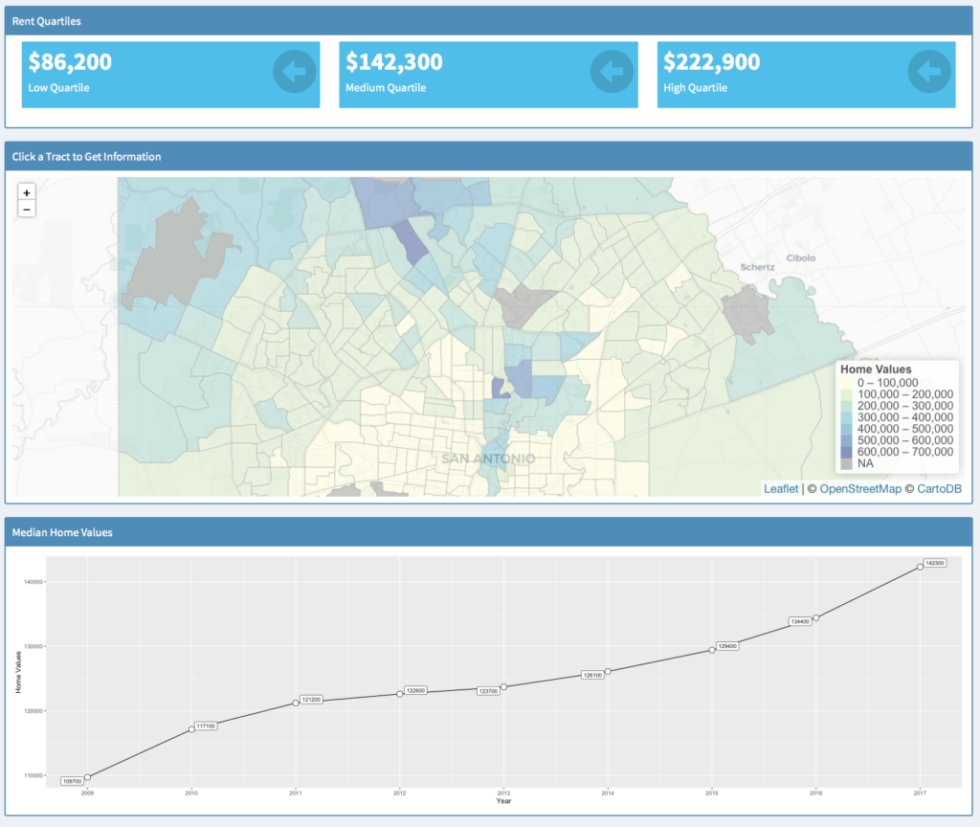
Task: Select the 2017 data point on chart
Action: (920, 567)
